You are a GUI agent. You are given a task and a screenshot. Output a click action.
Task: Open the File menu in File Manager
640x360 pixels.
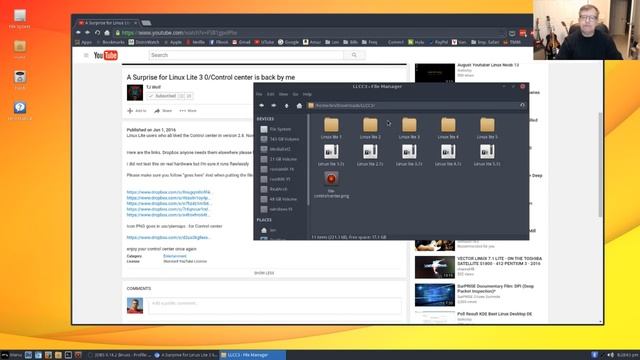(x=259, y=94)
